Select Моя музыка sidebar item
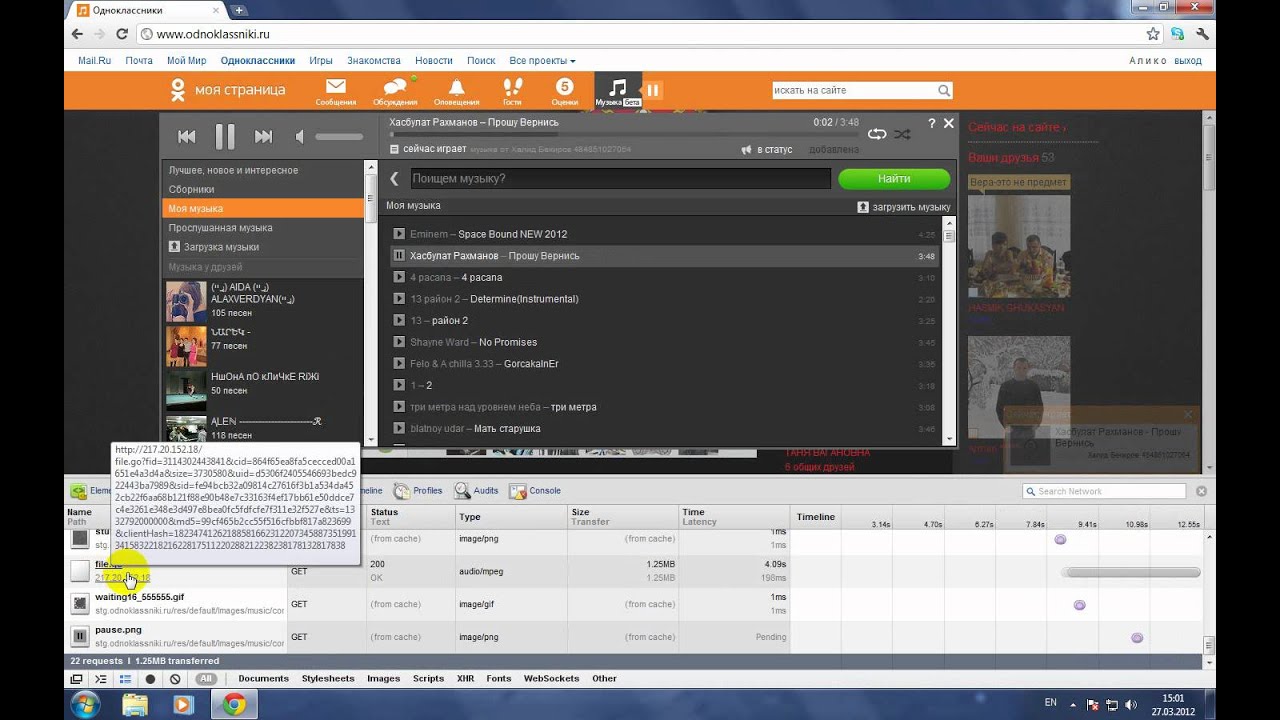The width and height of the screenshot is (1280, 720). click(263, 208)
